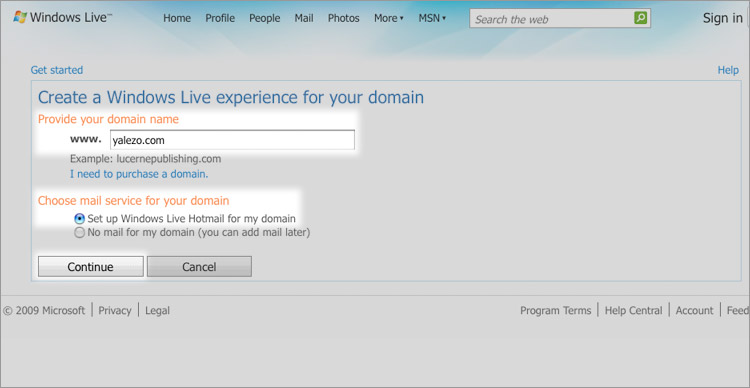Expand the MSN dropdown menu
This screenshot has width=750, height=388.
[x=432, y=18]
